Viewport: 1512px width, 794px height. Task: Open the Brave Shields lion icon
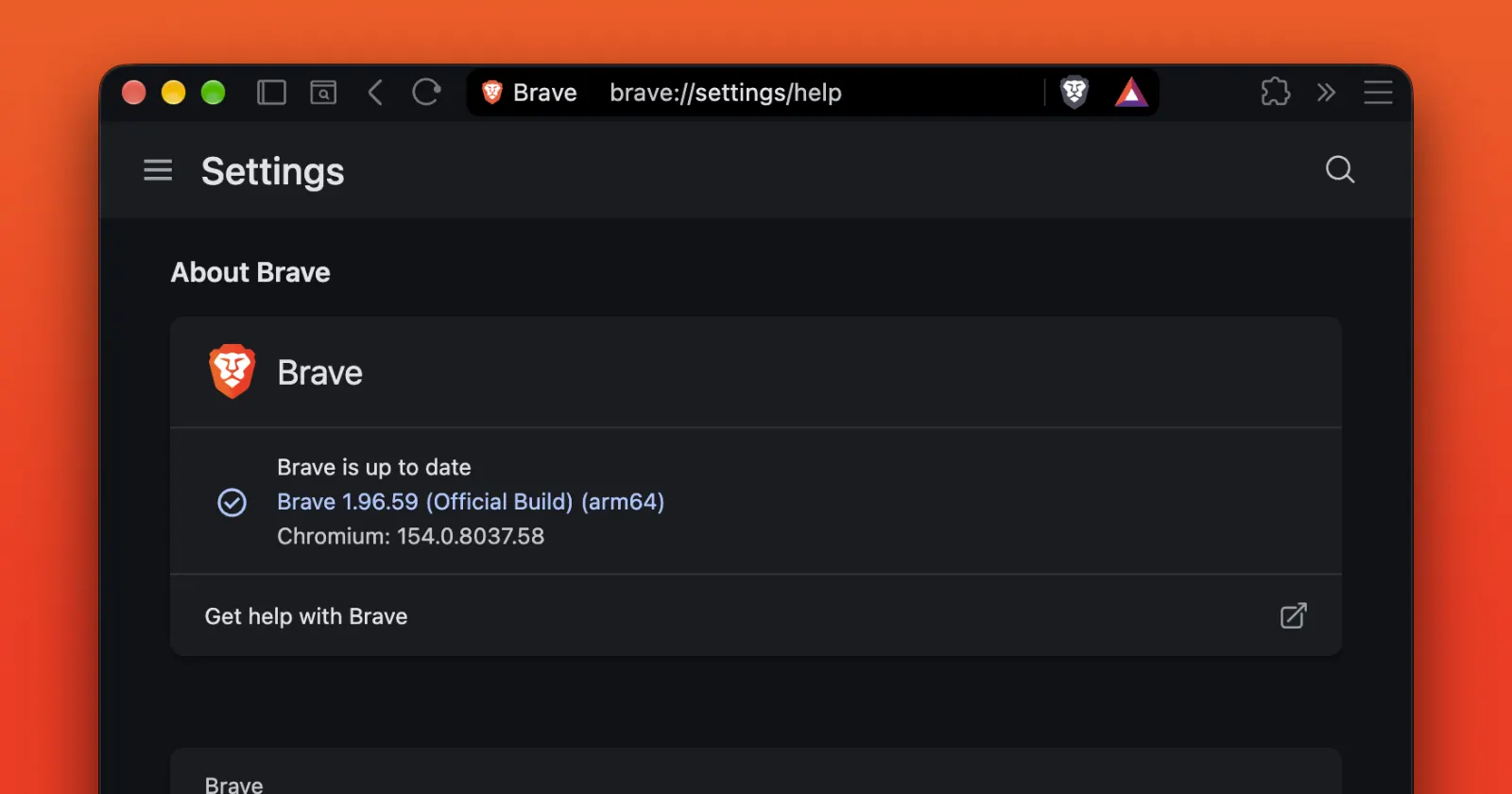1074,93
